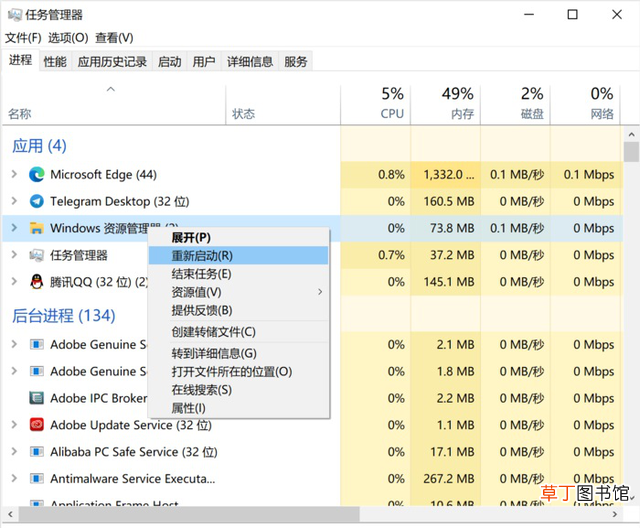Choose 结束任务(E) in the context menu
The height and width of the screenshot is (528, 640).
(238, 274)
